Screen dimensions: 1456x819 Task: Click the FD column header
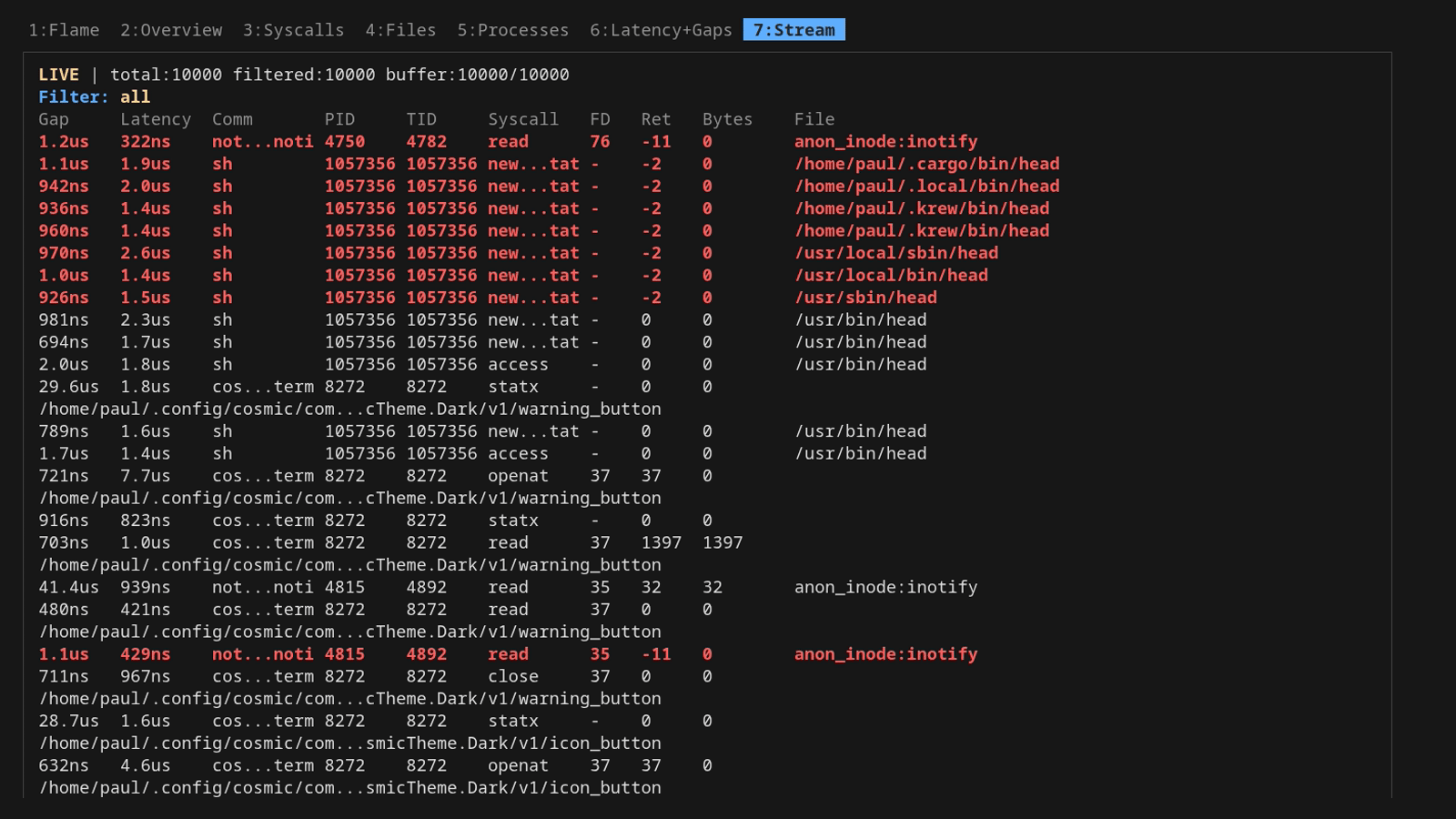(600, 119)
